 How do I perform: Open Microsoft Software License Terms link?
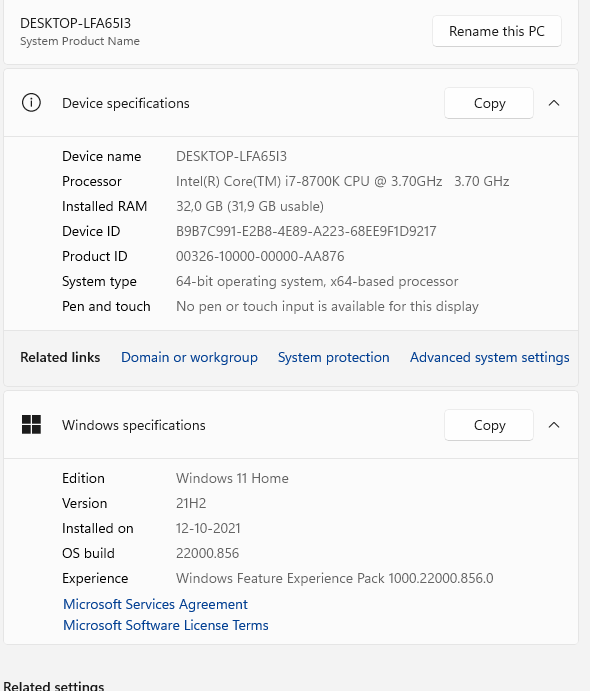(x=166, y=625)
